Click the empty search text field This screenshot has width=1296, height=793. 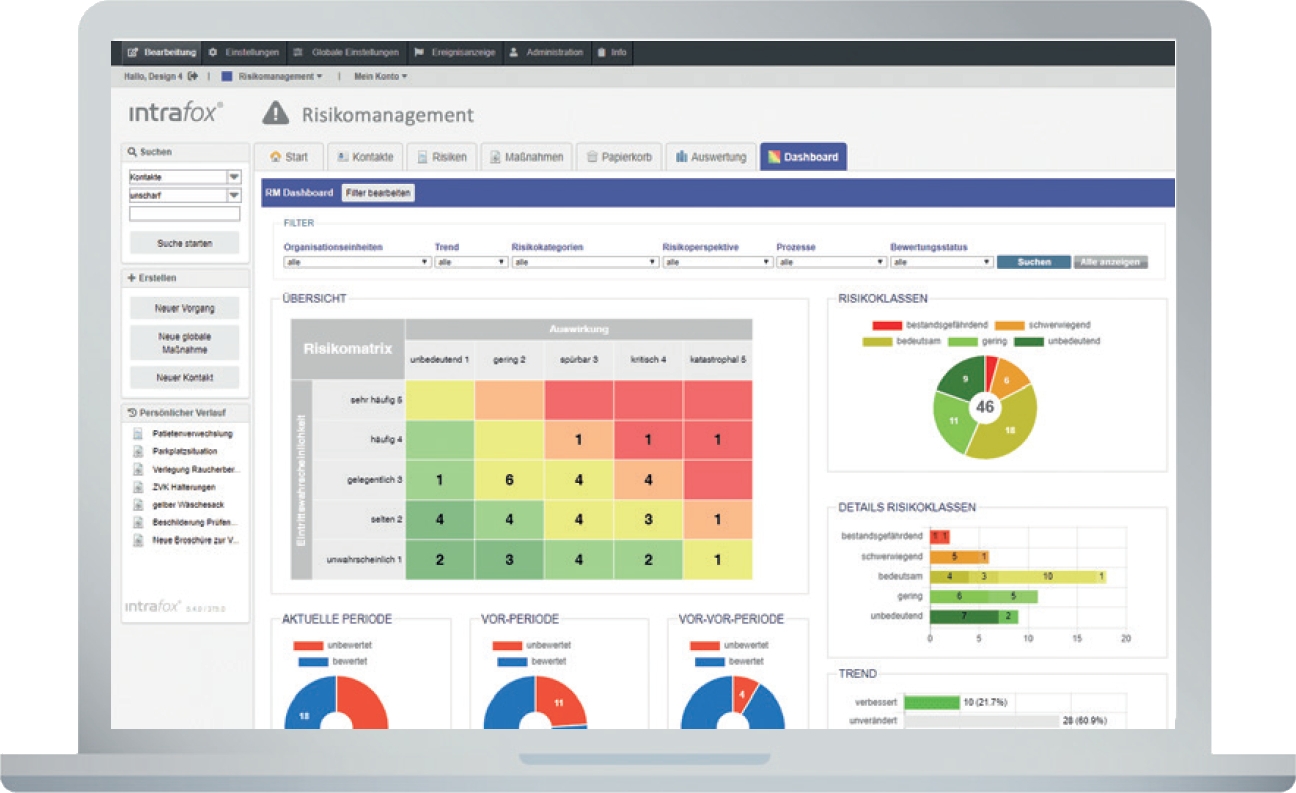[185, 214]
